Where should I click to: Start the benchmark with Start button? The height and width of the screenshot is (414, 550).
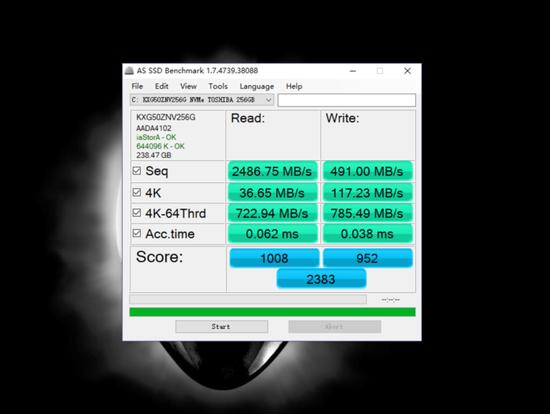pos(221,327)
